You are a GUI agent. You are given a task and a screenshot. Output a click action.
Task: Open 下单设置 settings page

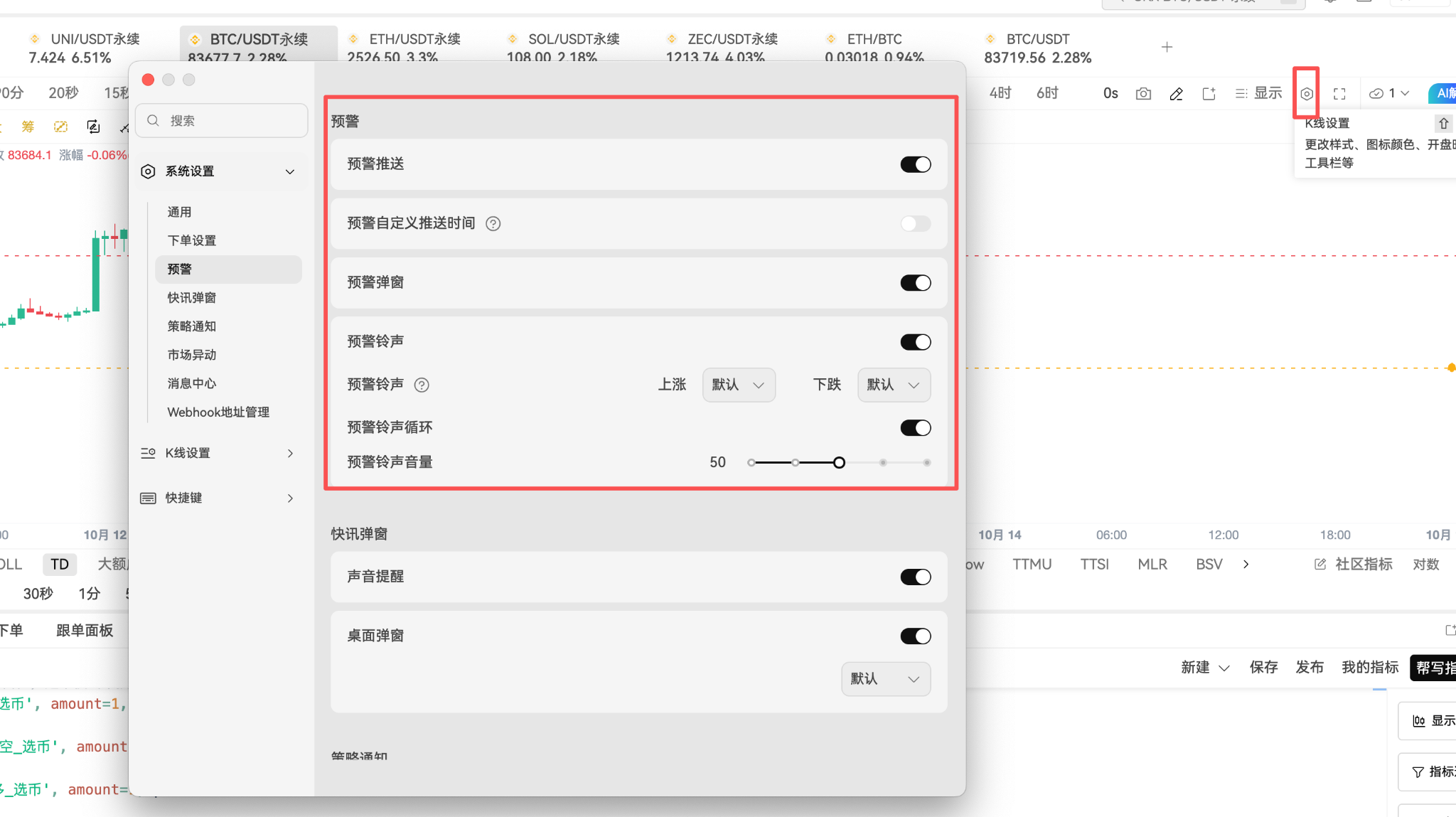(x=191, y=240)
